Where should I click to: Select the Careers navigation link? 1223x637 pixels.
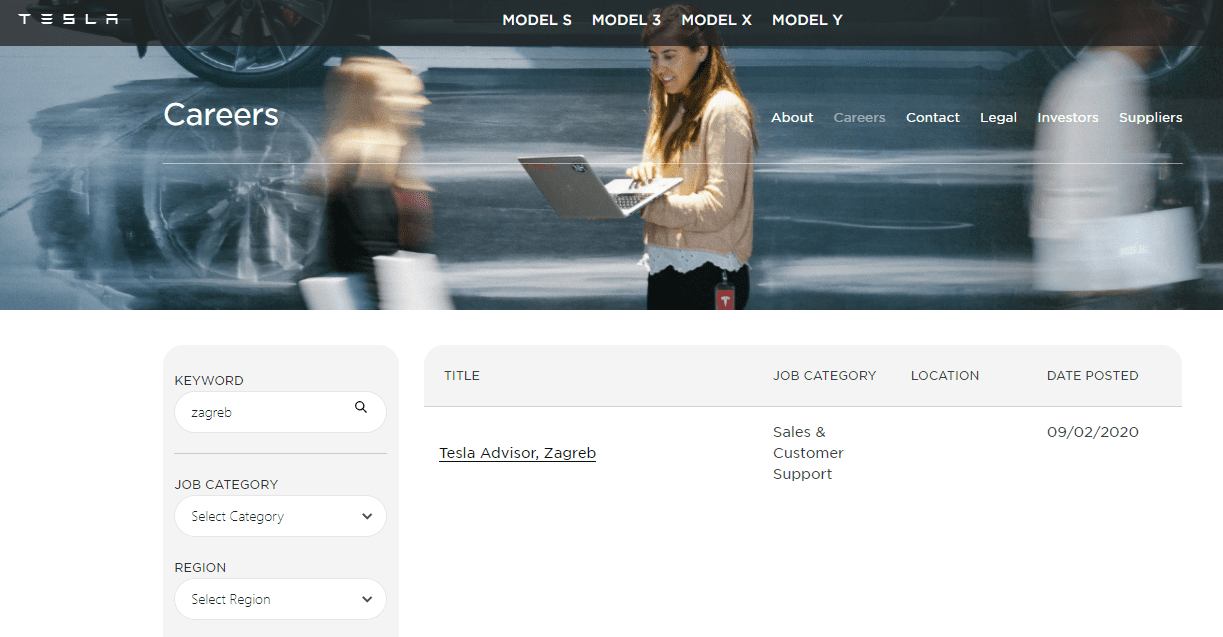tap(859, 117)
